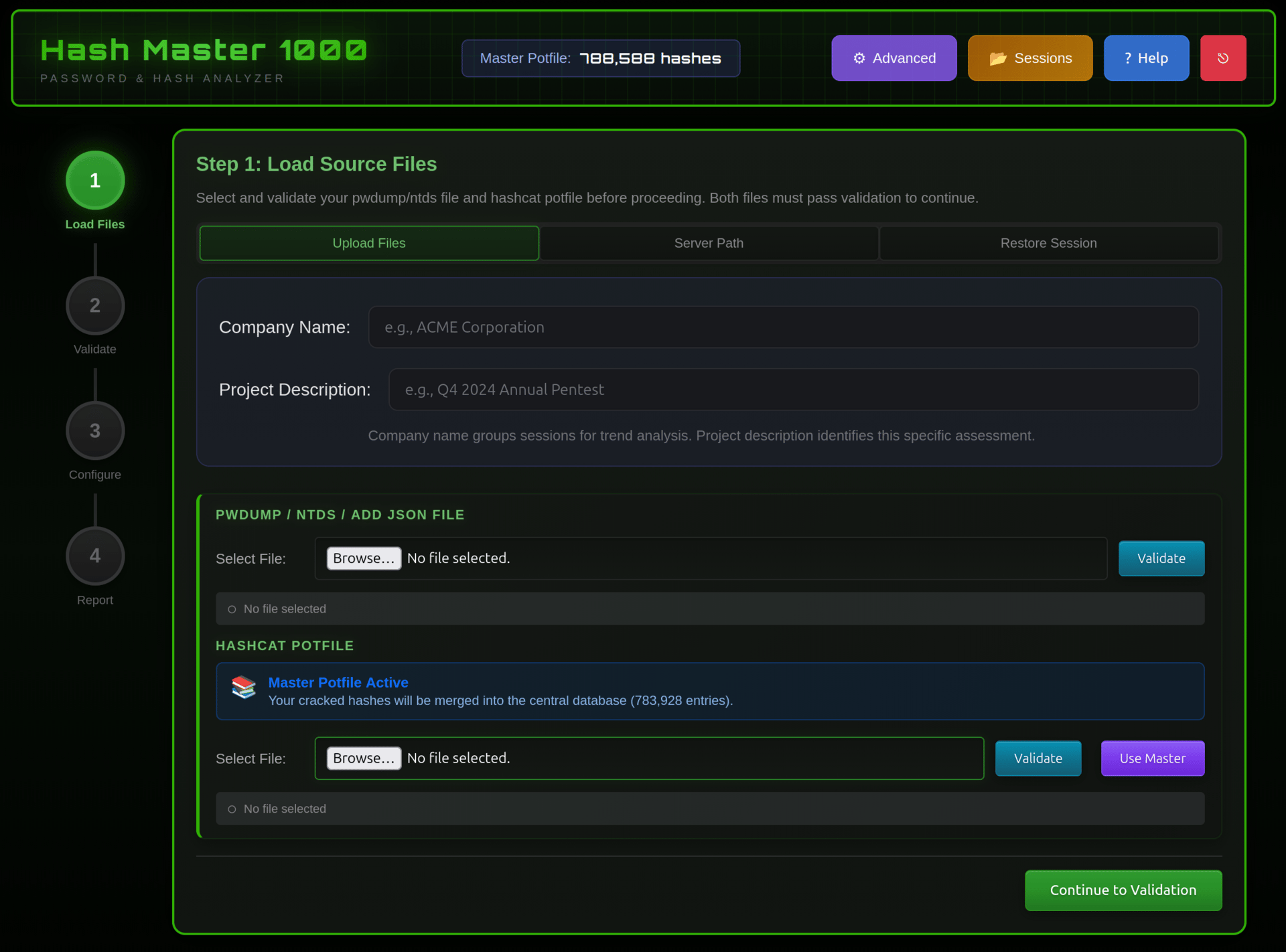Open Advanced settings with gear icon
The image size is (1286, 952).
coord(894,58)
